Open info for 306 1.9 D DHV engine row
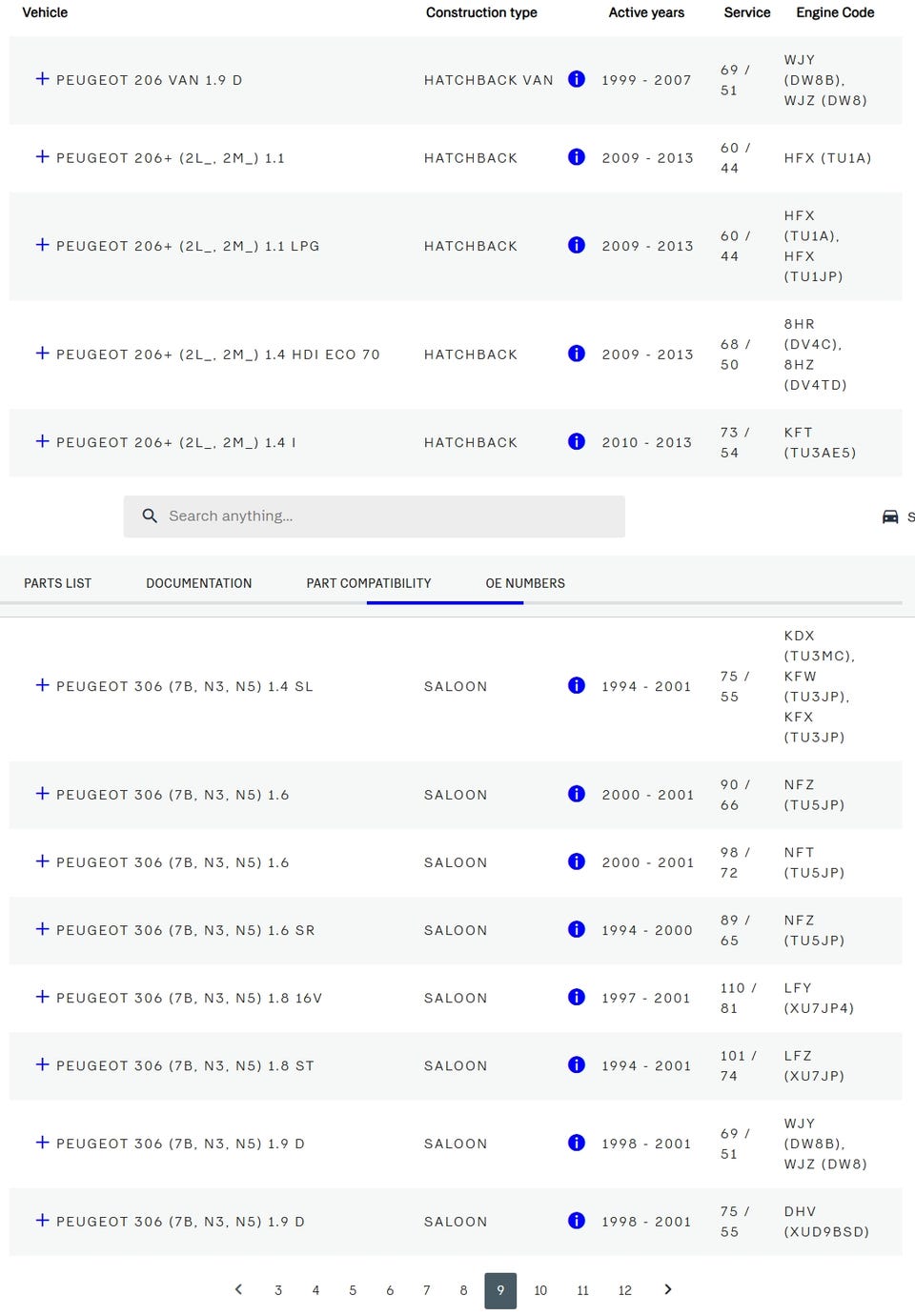Image resolution: width=915 pixels, height=1316 pixels. [x=577, y=1221]
